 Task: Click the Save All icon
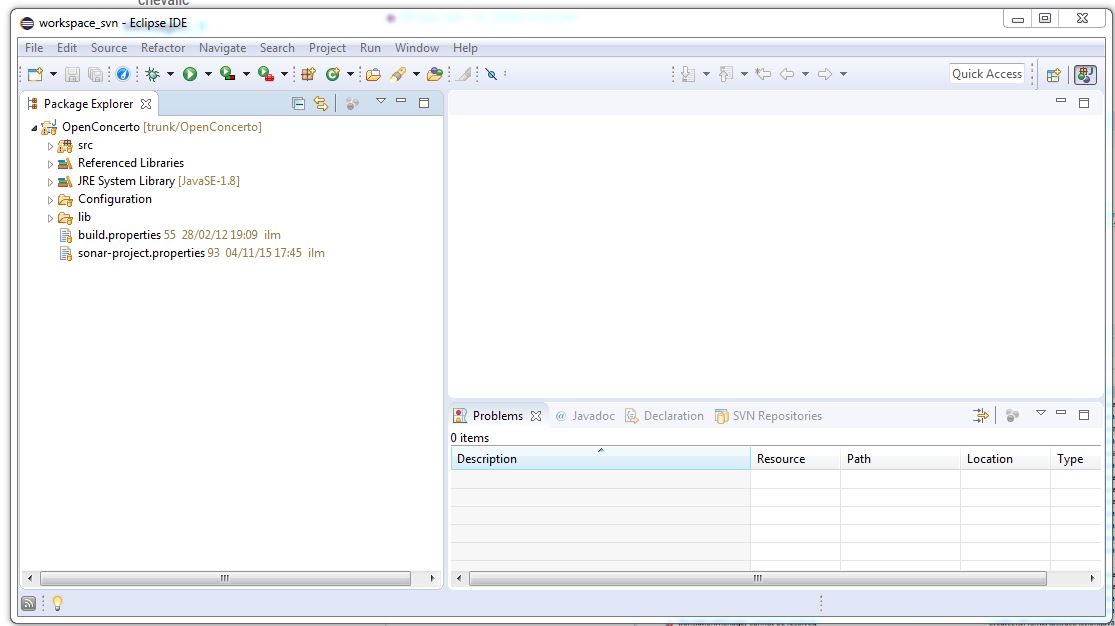[x=95, y=74]
